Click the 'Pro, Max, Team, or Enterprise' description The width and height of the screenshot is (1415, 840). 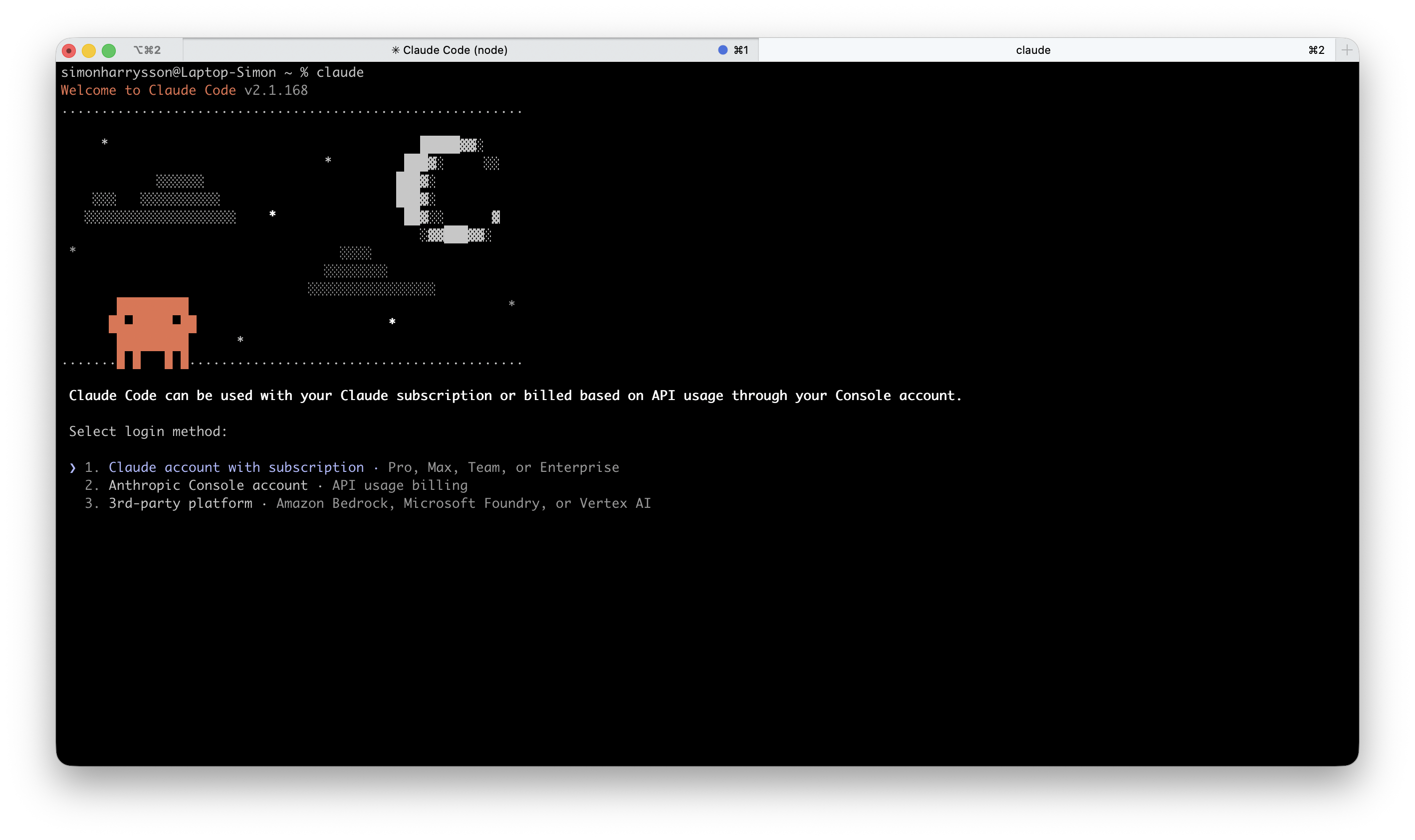504,467
